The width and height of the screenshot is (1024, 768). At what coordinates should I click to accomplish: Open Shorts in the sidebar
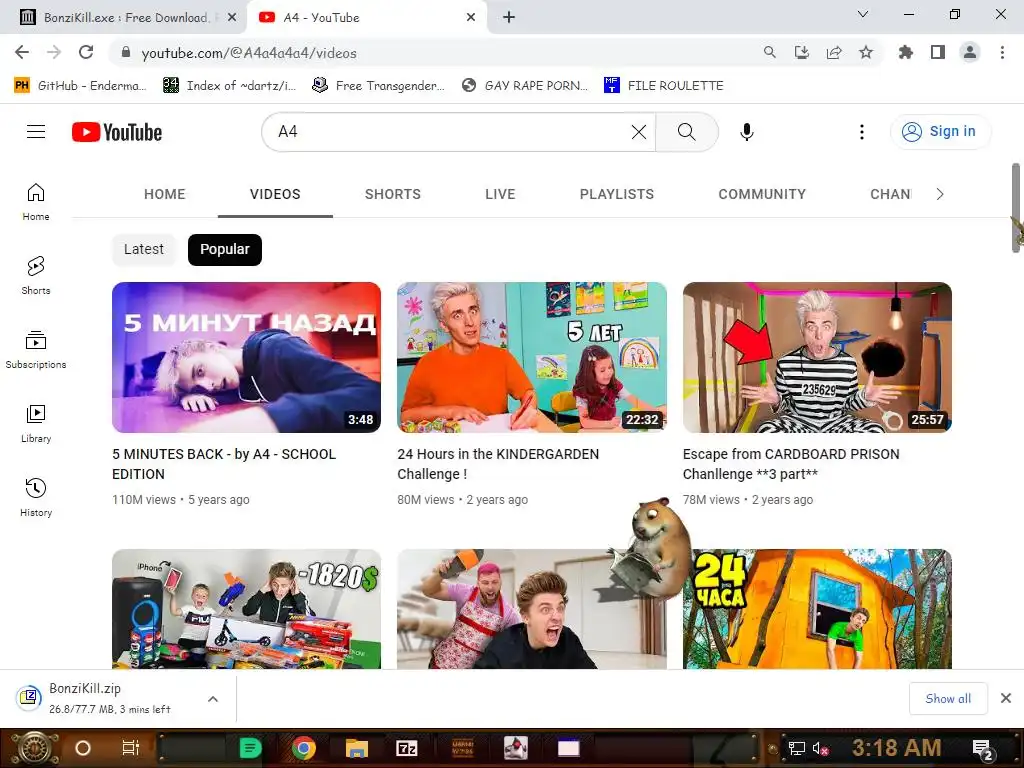36,276
